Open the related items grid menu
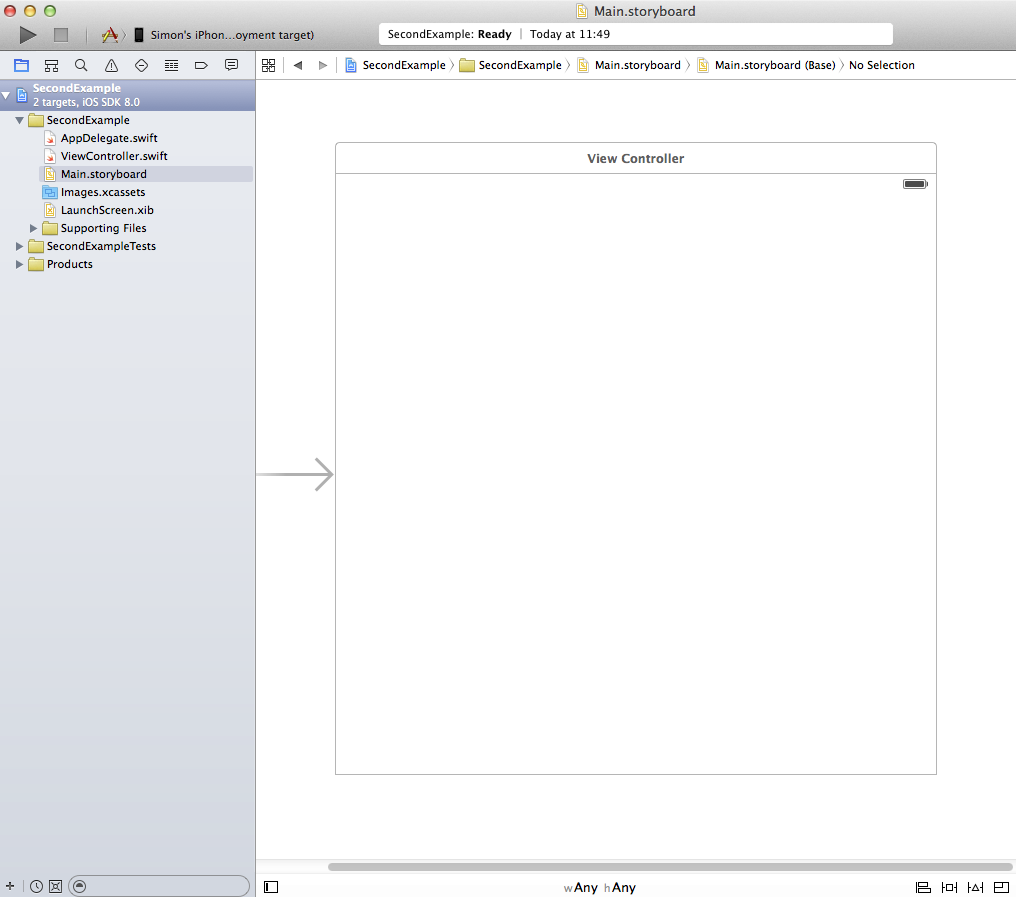This screenshot has width=1016, height=897. tap(268, 65)
